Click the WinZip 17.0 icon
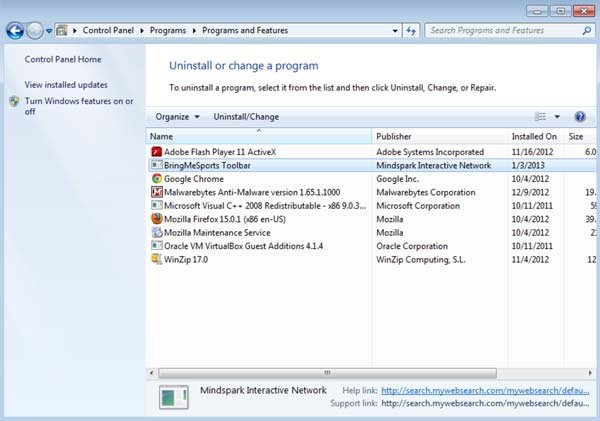The height and width of the screenshot is (421, 600). [157, 259]
